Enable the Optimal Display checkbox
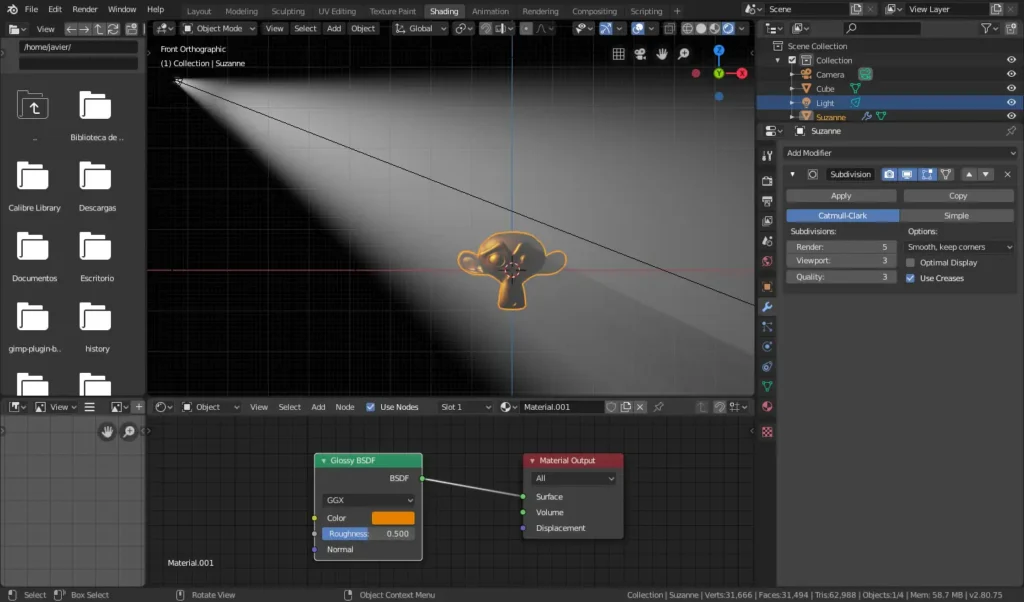 [910, 263]
